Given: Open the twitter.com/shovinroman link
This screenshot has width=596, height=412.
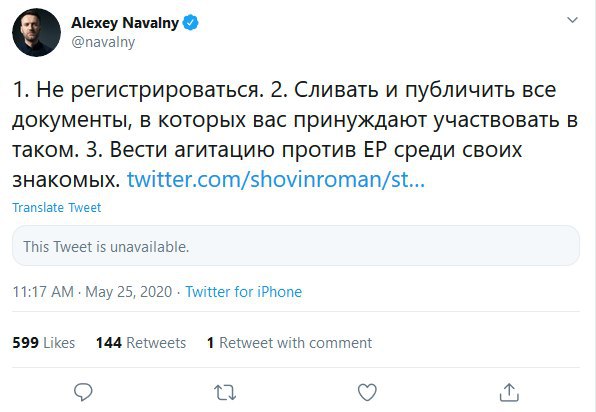Looking at the screenshot, I should tap(276, 179).
